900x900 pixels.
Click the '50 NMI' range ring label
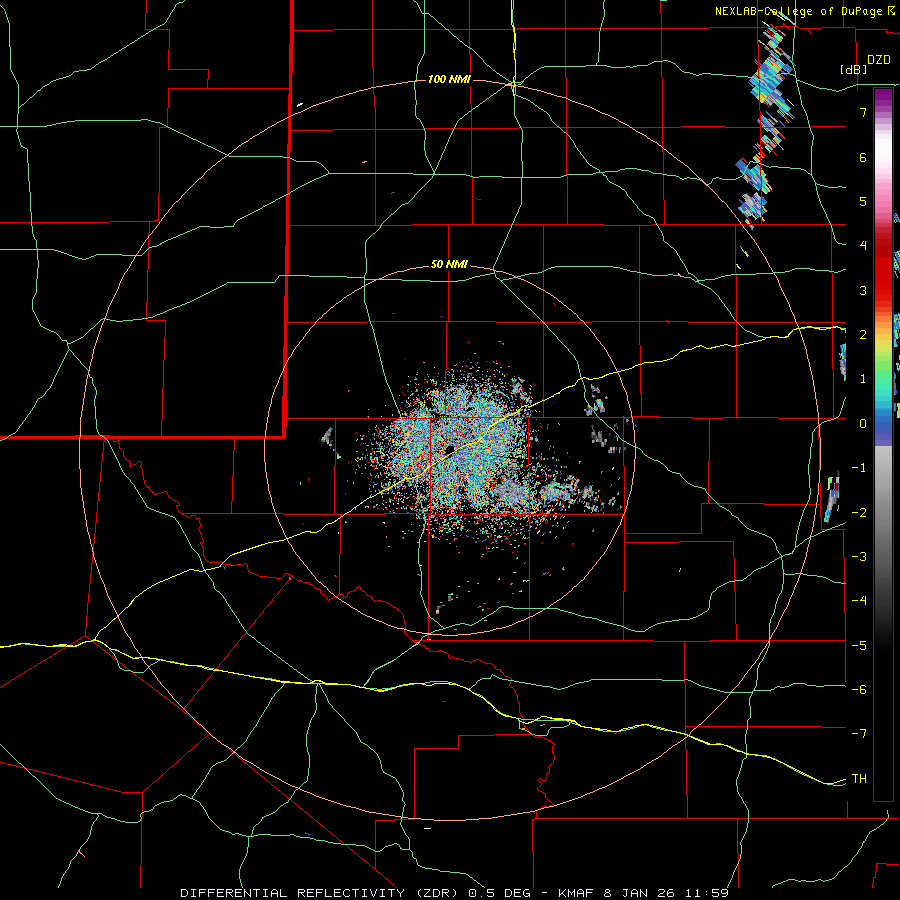click(449, 265)
